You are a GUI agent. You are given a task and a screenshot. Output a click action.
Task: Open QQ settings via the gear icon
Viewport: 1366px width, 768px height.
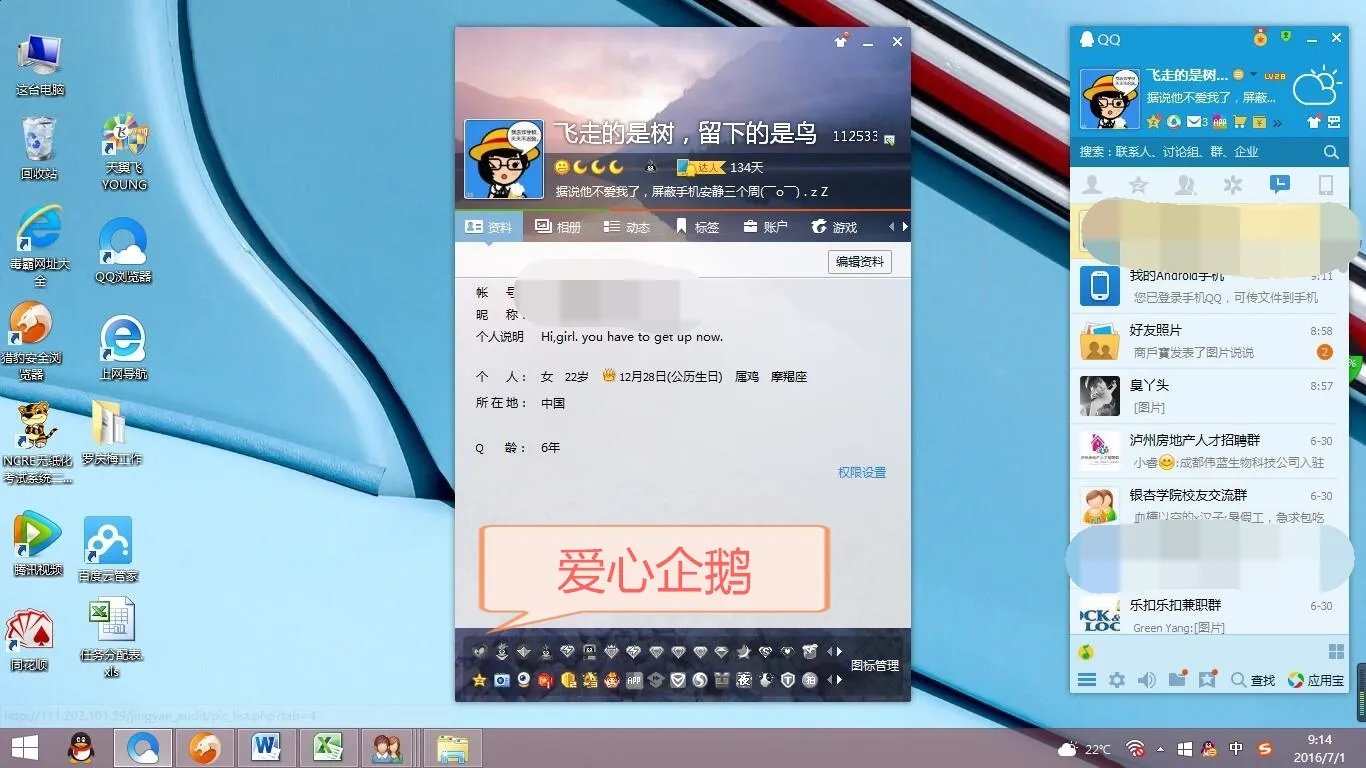1118,680
